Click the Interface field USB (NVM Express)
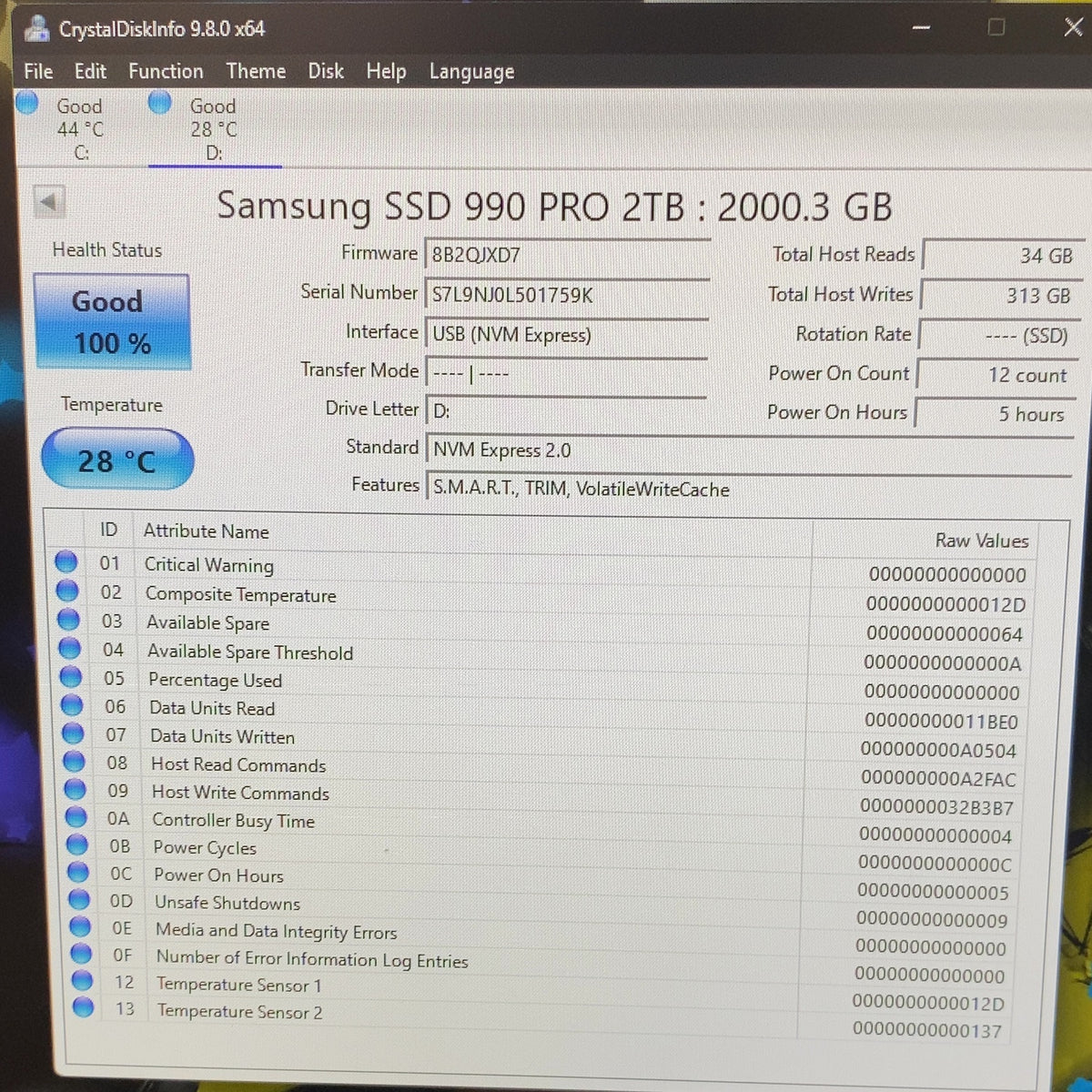This screenshot has height=1092, width=1092. tap(566, 334)
